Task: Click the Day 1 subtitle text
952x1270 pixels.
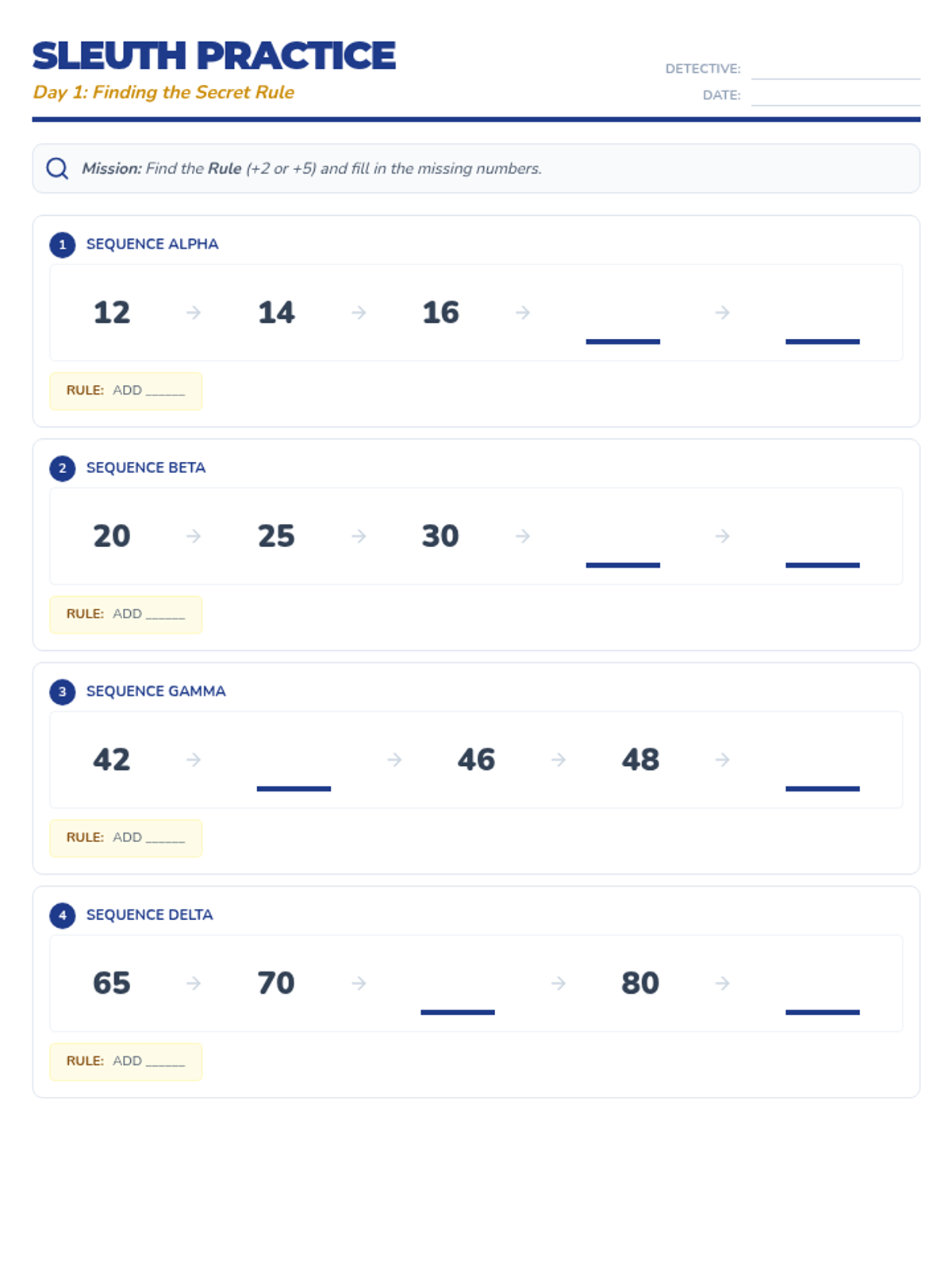Action: point(163,92)
